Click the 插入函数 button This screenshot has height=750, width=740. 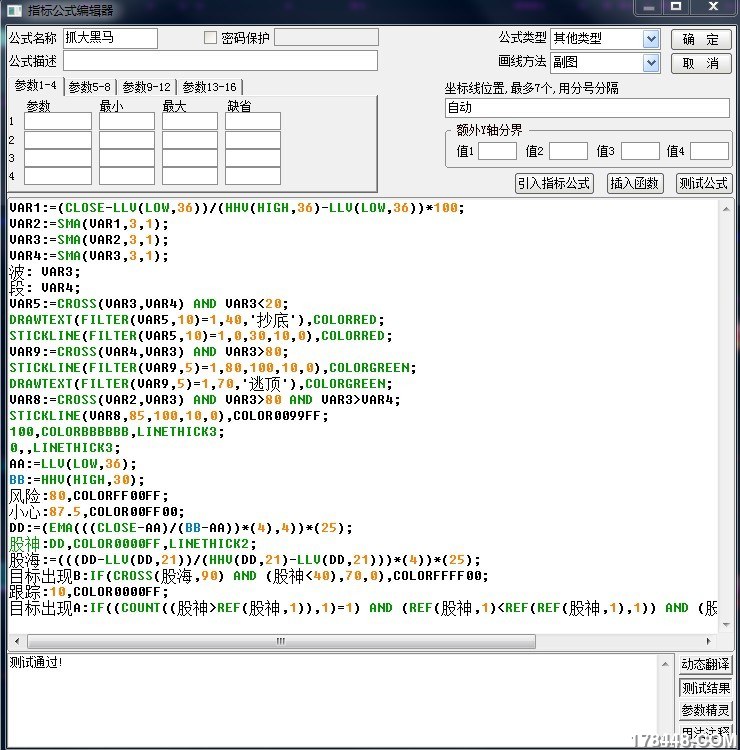(x=635, y=183)
